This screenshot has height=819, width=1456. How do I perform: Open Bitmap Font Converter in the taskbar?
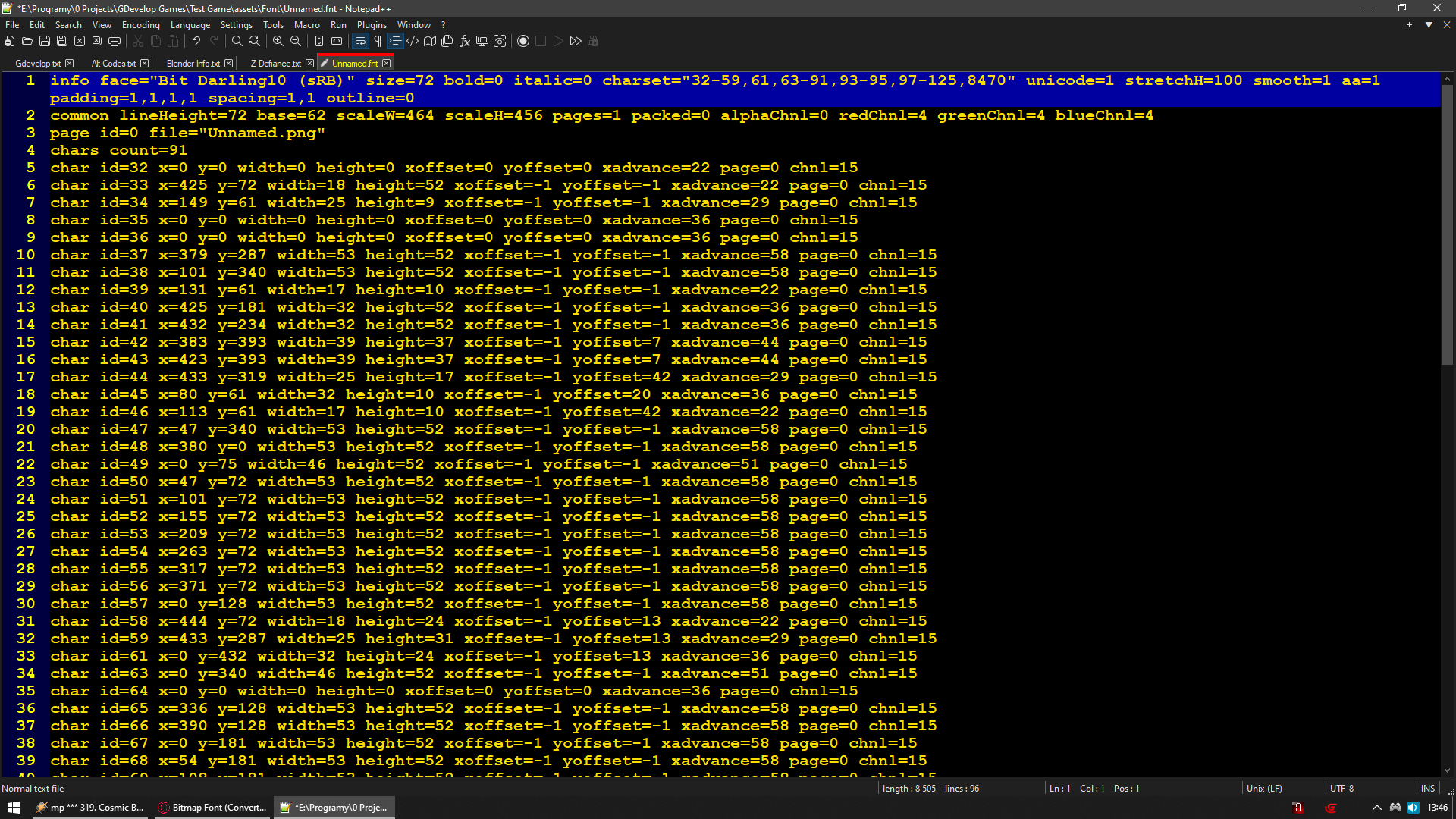click(x=212, y=808)
